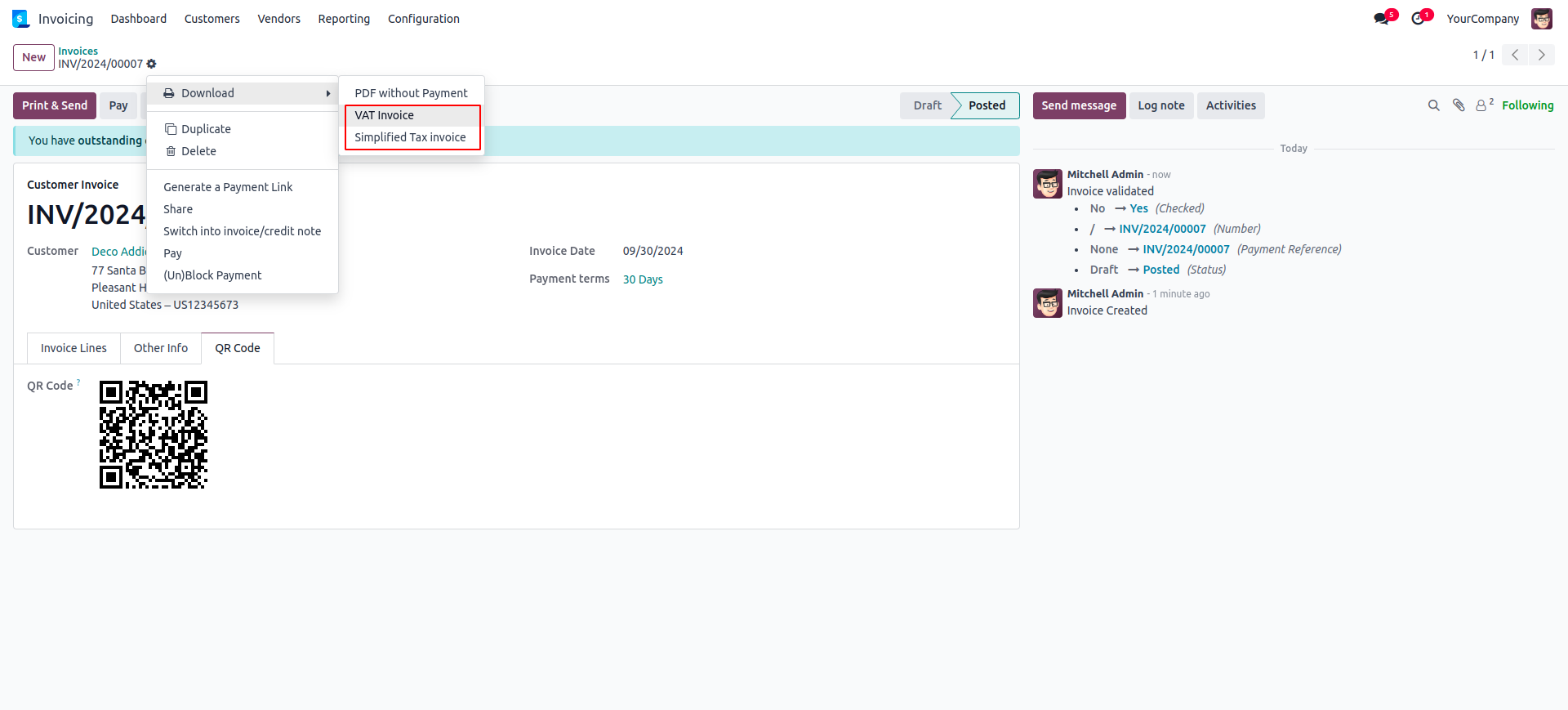Open the 30 Days payment terms link
Image resolution: width=1568 pixels, height=710 pixels.
643,279
